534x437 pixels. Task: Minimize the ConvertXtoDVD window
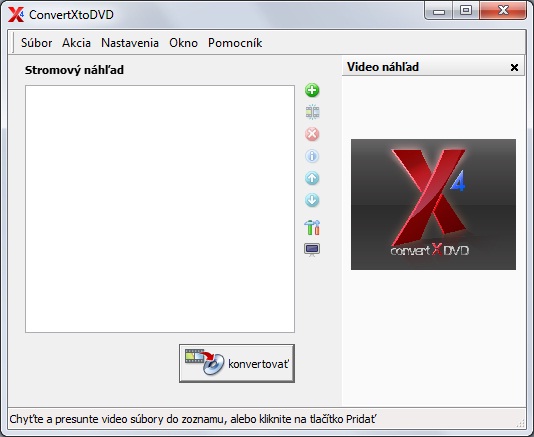(x=439, y=11)
